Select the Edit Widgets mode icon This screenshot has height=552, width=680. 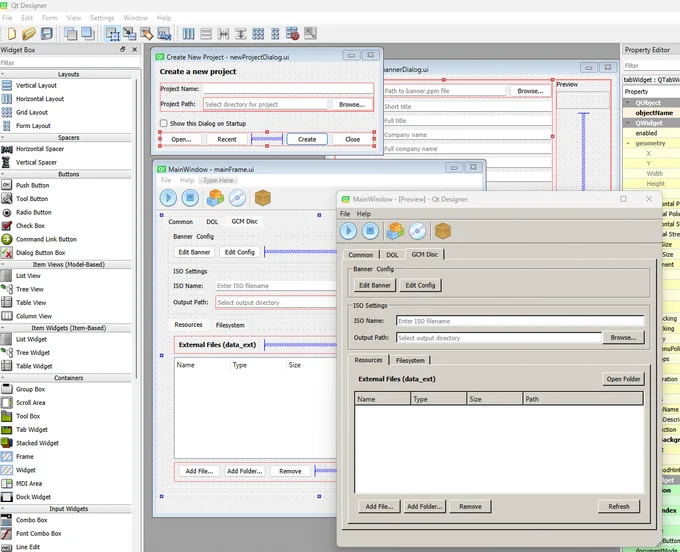click(x=112, y=33)
